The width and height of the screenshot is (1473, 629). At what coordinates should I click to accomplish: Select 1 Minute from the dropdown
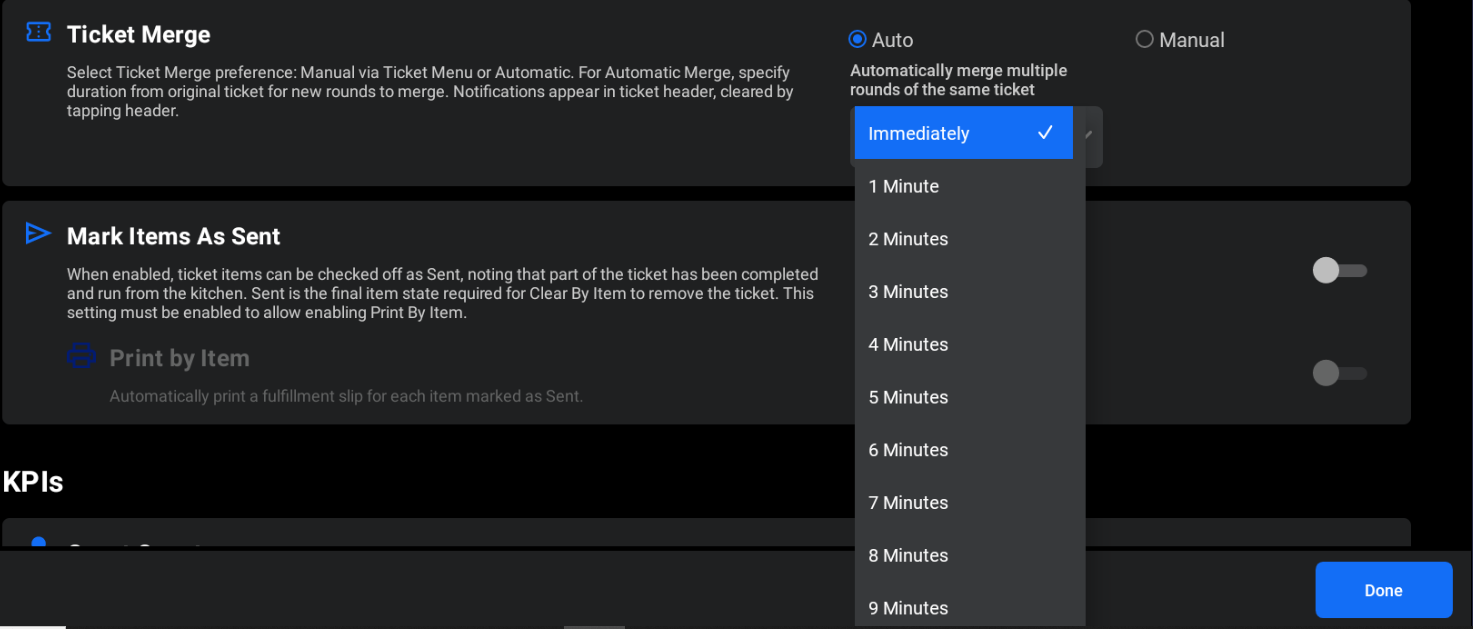[x=904, y=187]
